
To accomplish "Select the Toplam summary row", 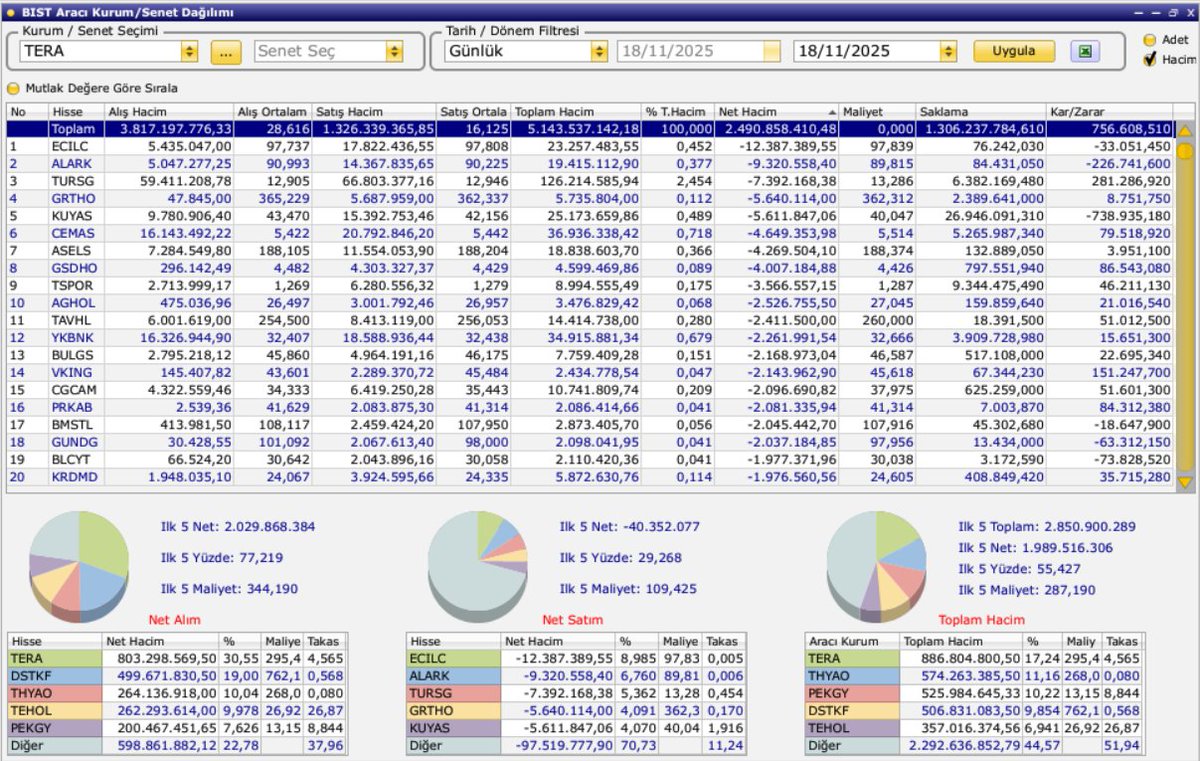I will point(590,129).
